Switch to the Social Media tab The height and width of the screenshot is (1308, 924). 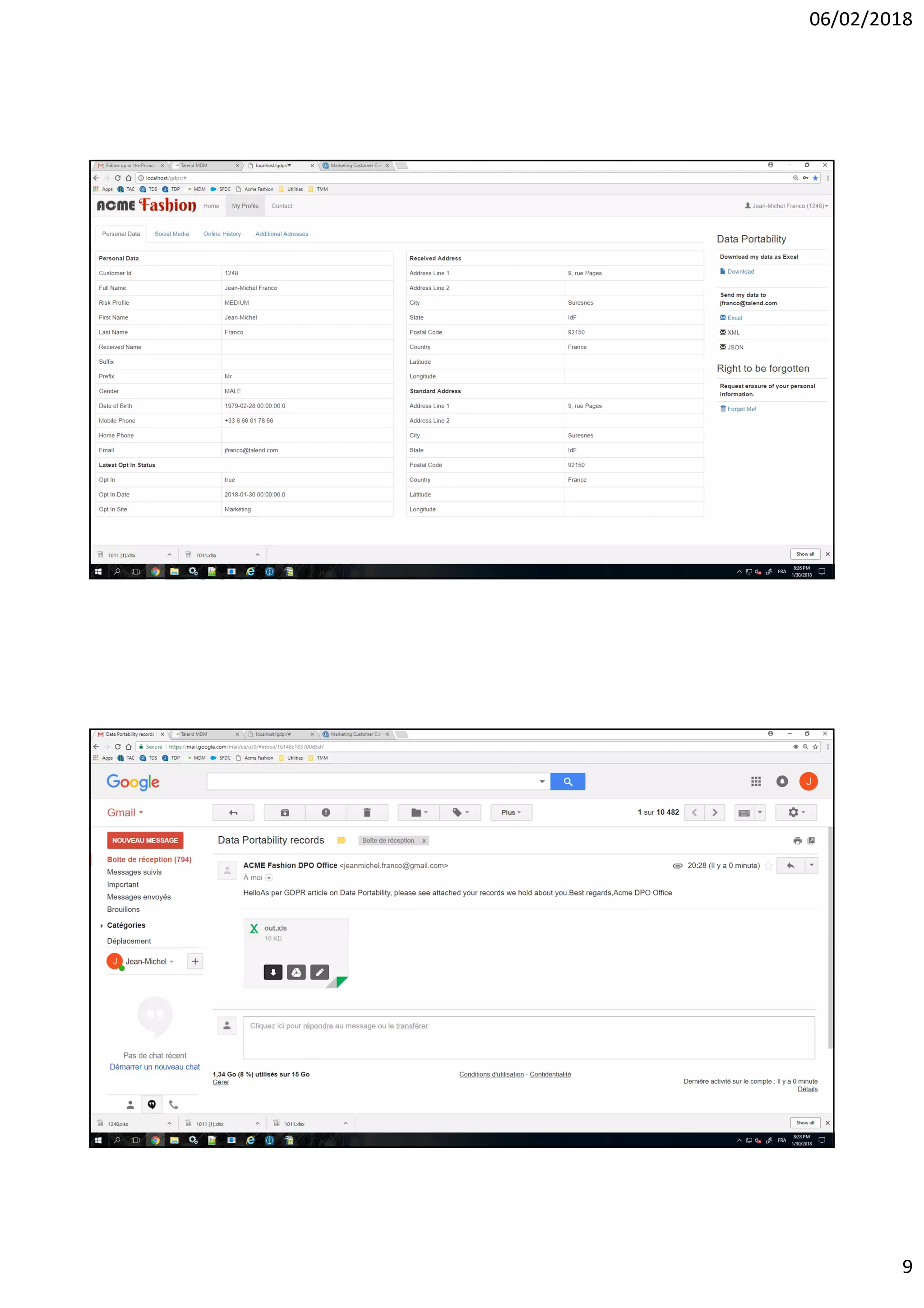[x=171, y=234]
